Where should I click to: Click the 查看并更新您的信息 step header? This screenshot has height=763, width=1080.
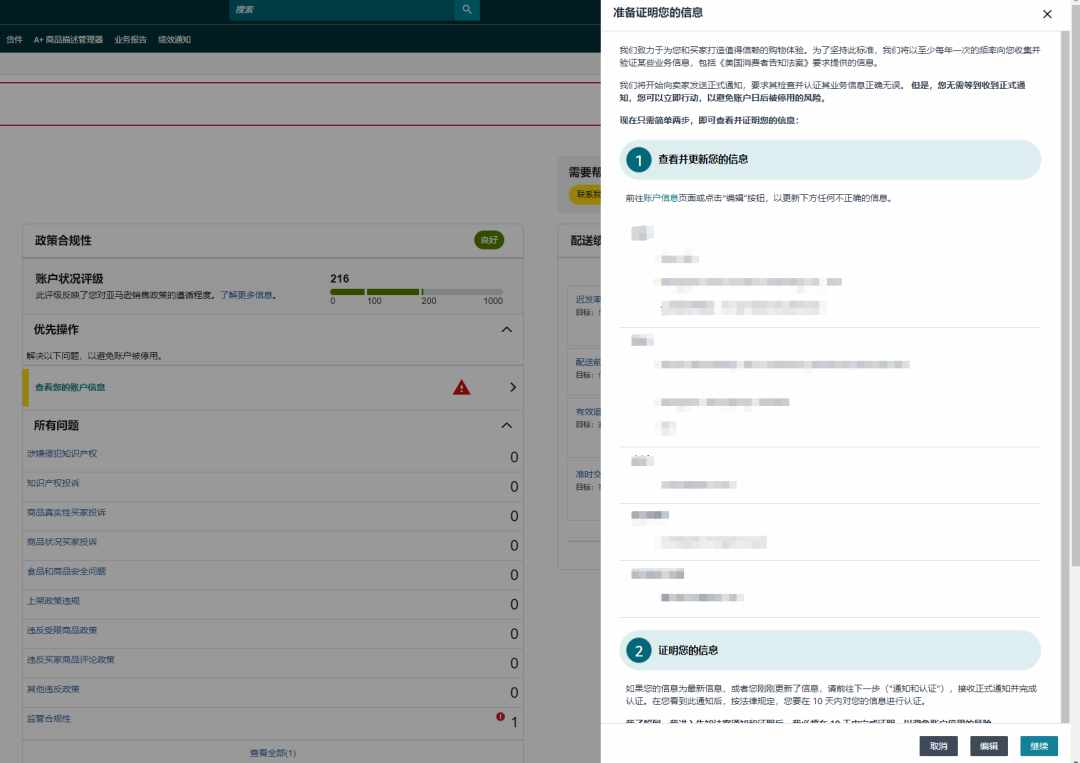(829, 160)
